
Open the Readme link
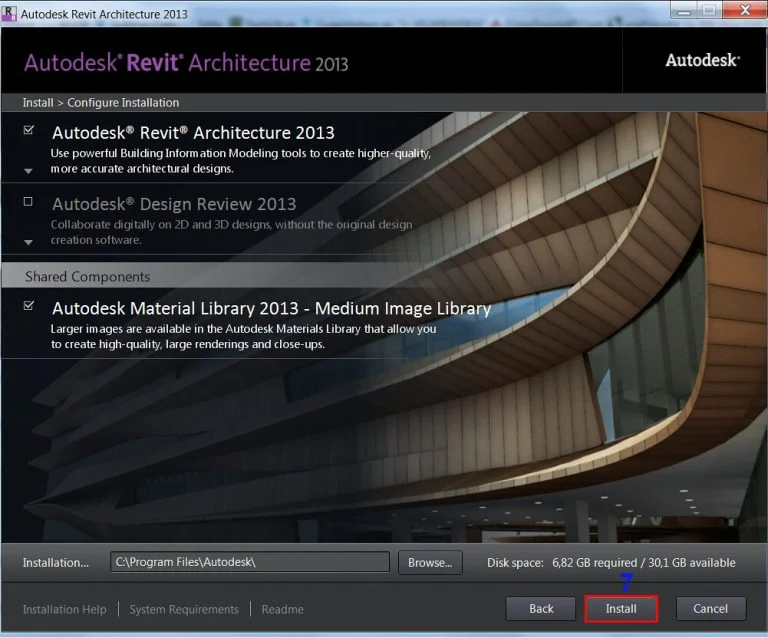pos(282,609)
